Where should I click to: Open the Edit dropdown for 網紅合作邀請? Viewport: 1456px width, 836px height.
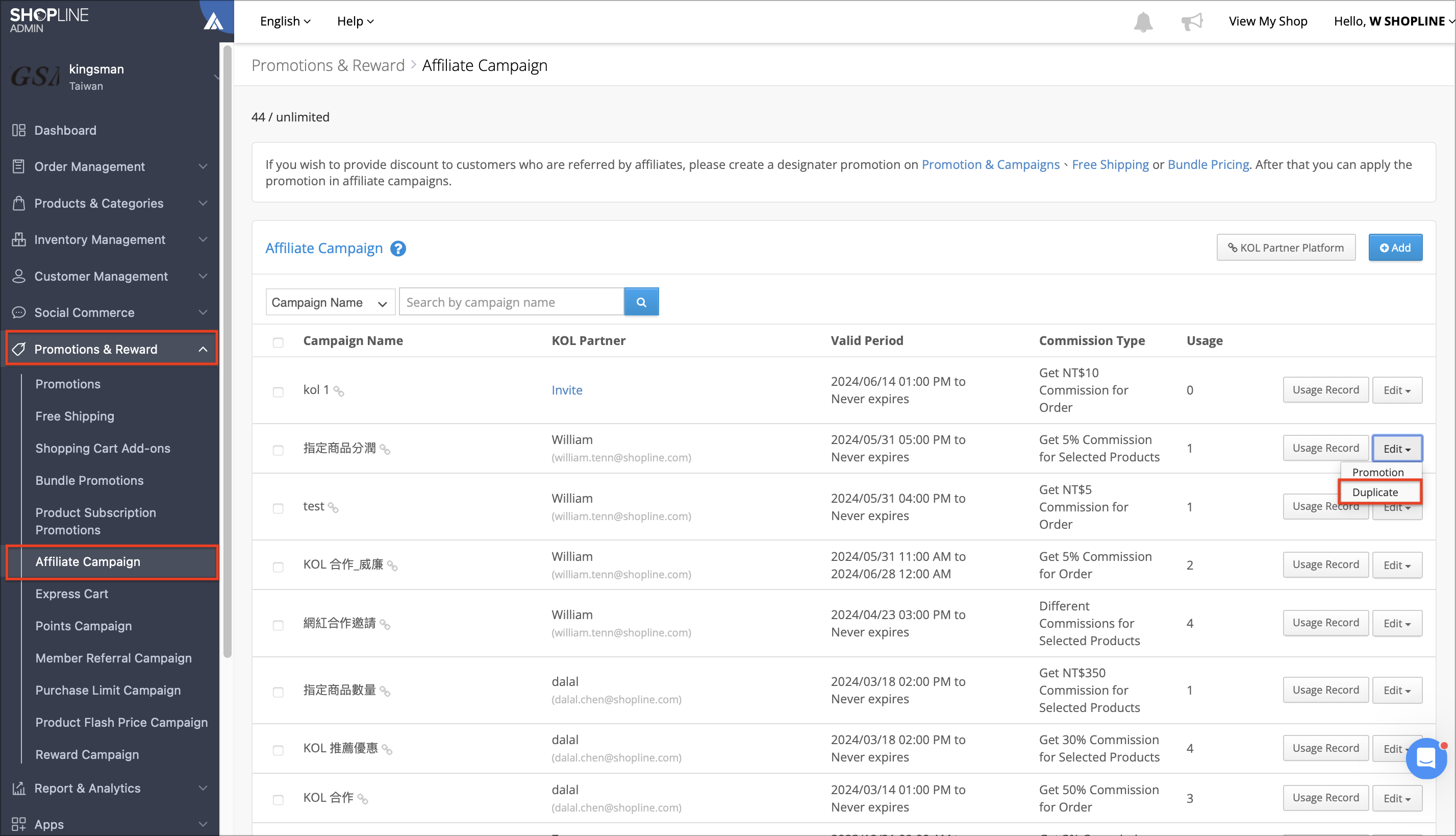pyautogui.click(x=1396, y=623)
